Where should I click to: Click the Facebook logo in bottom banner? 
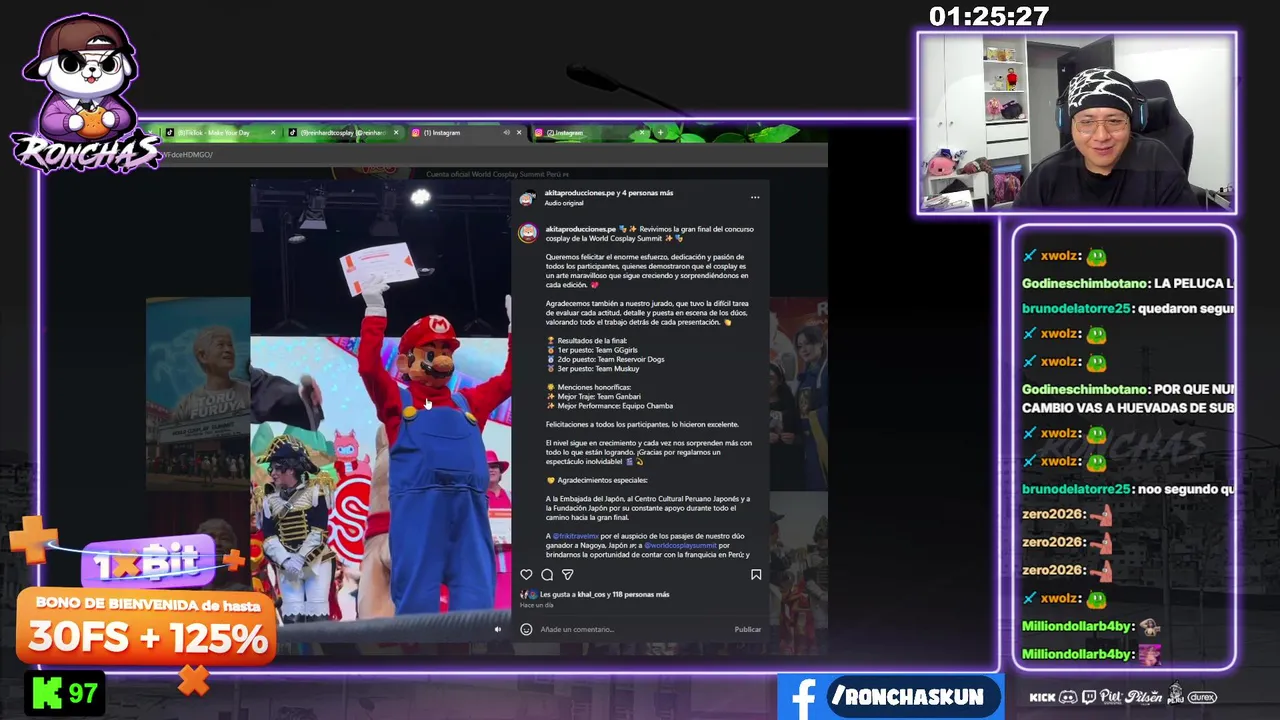click(x=803, y=699)
